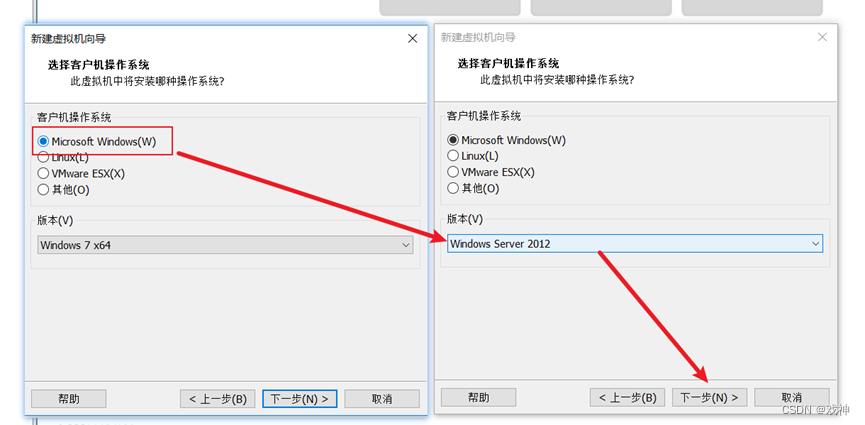Screen dimensions: 865x425
Task: Go back with 上一步(B) in left wizard
Action: 217,399
